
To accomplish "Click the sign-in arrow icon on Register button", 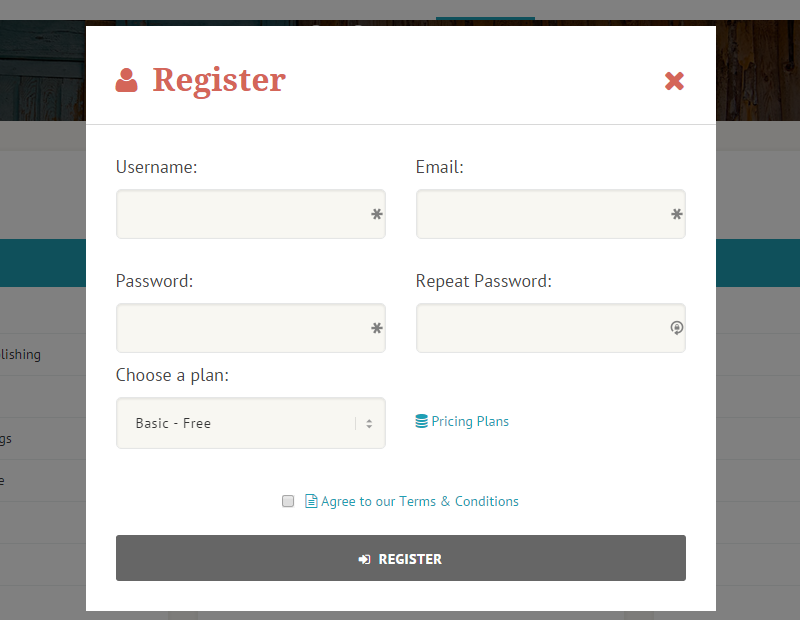I will pos(364,559).
